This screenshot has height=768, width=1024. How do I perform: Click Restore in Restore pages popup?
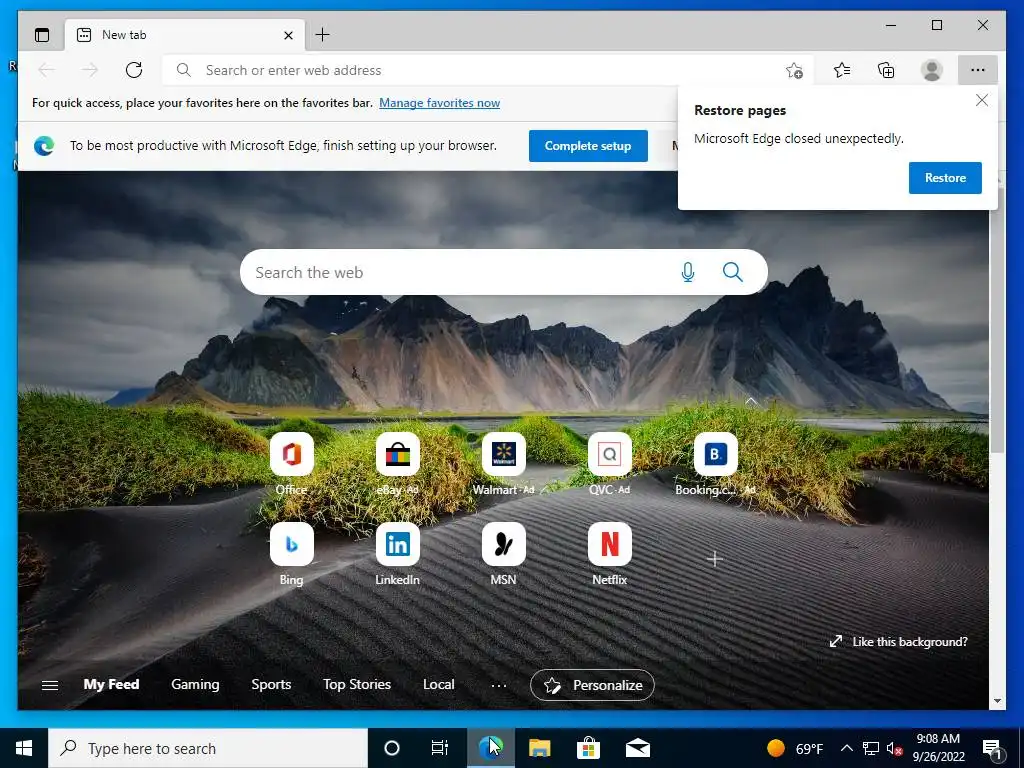945,178
